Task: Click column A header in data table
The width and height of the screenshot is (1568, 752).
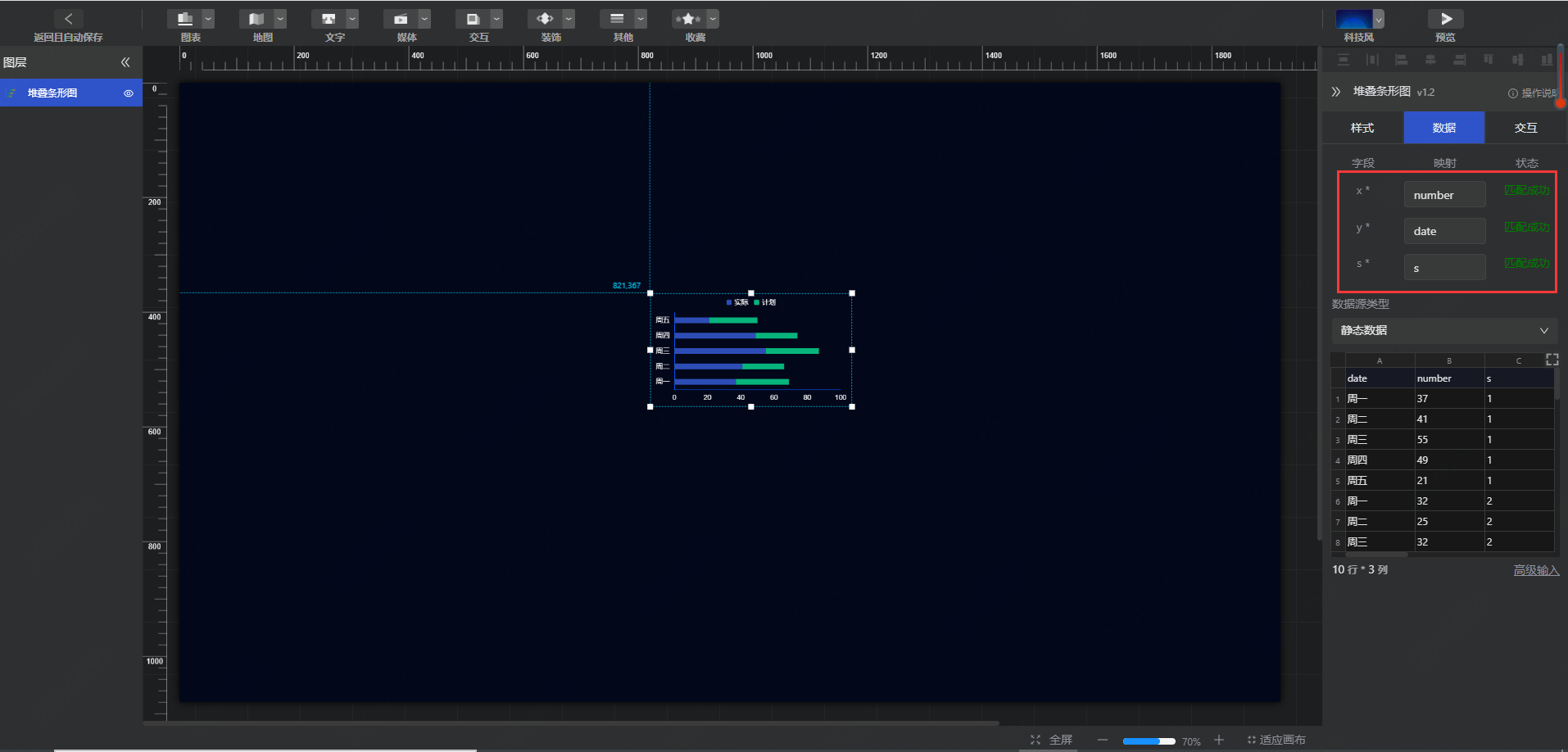Action: tap(1380, 360)
